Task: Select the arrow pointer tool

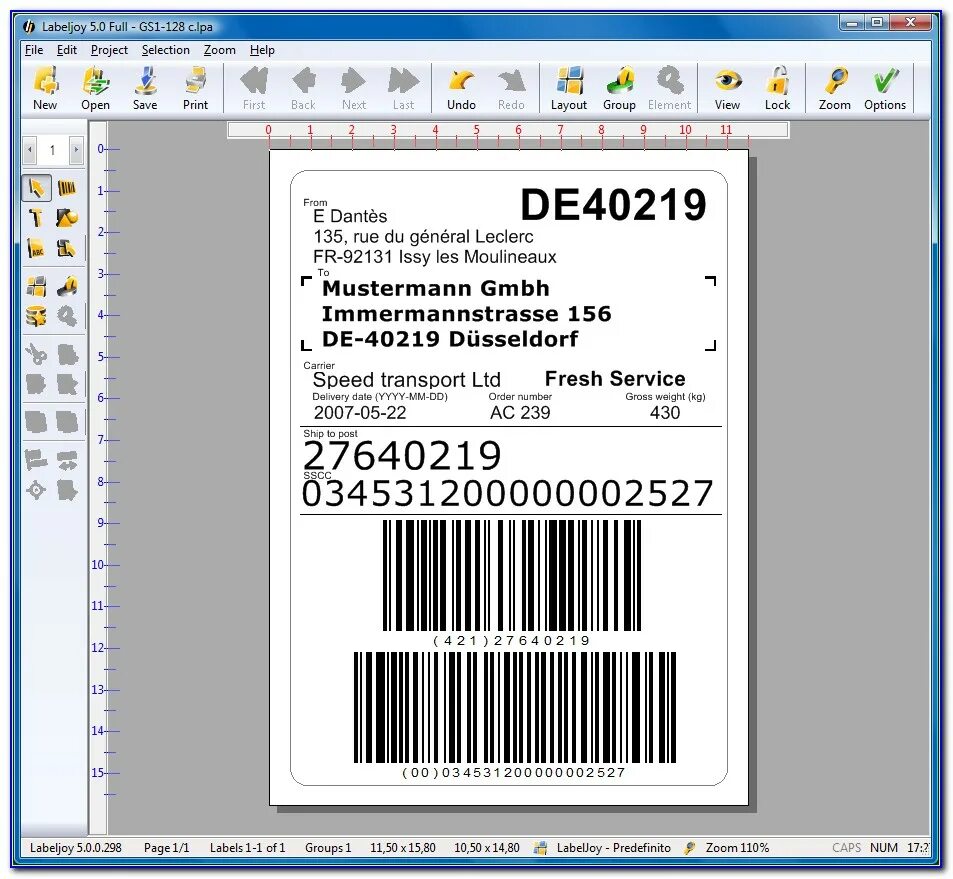Action: click(36, 188)
